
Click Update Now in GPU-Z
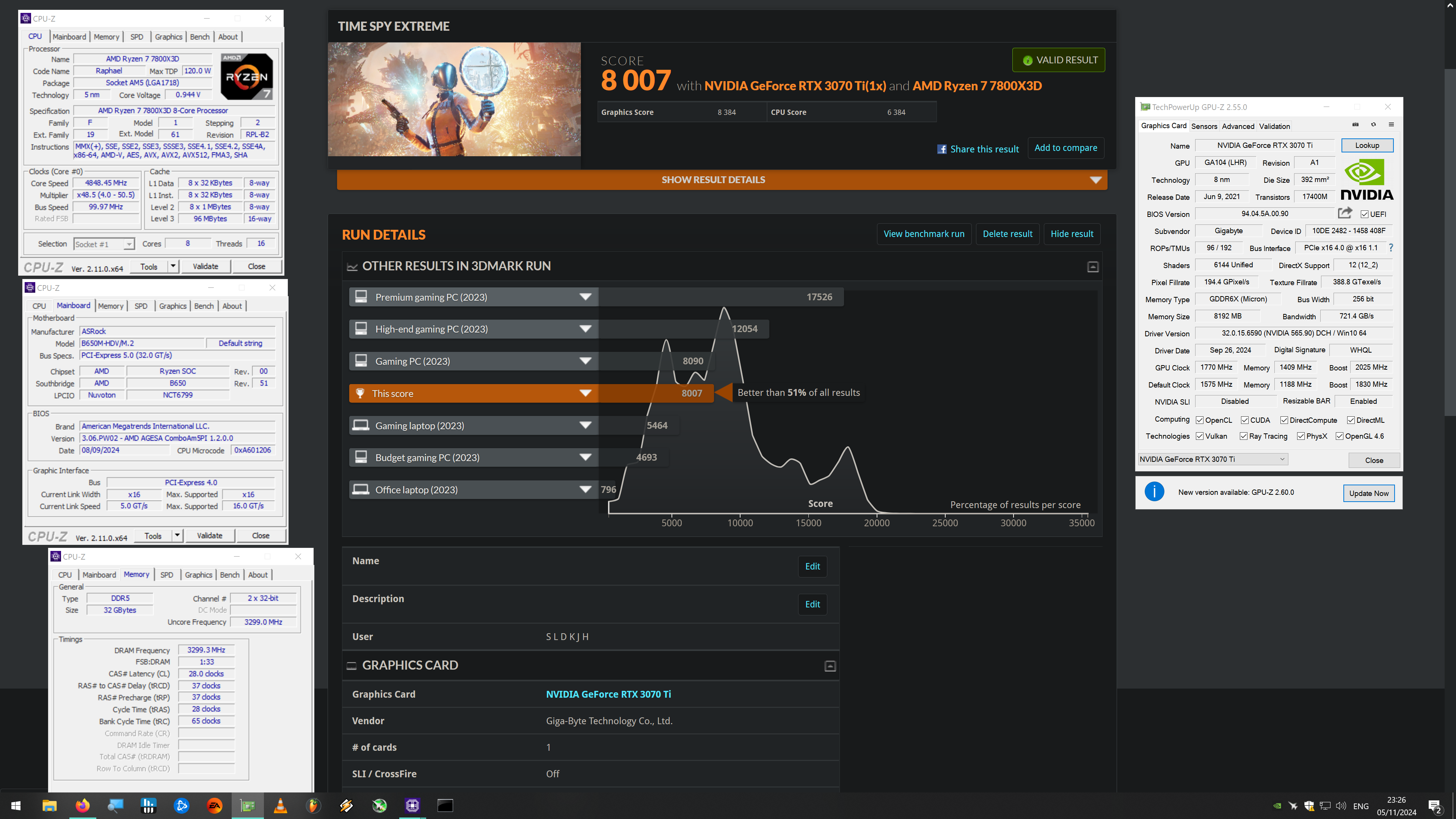coord(1368,493)
